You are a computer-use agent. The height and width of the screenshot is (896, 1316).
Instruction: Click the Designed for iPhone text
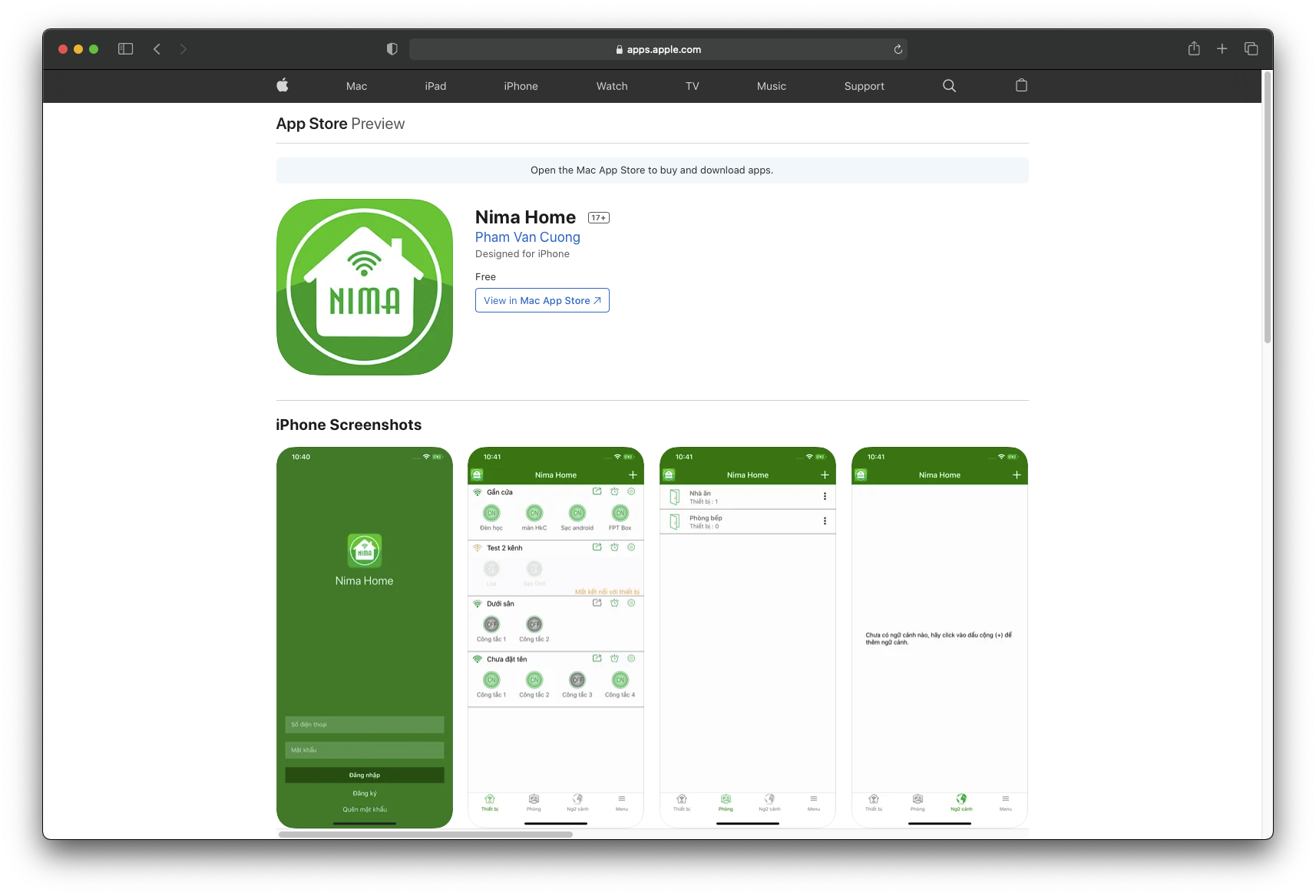522,254
